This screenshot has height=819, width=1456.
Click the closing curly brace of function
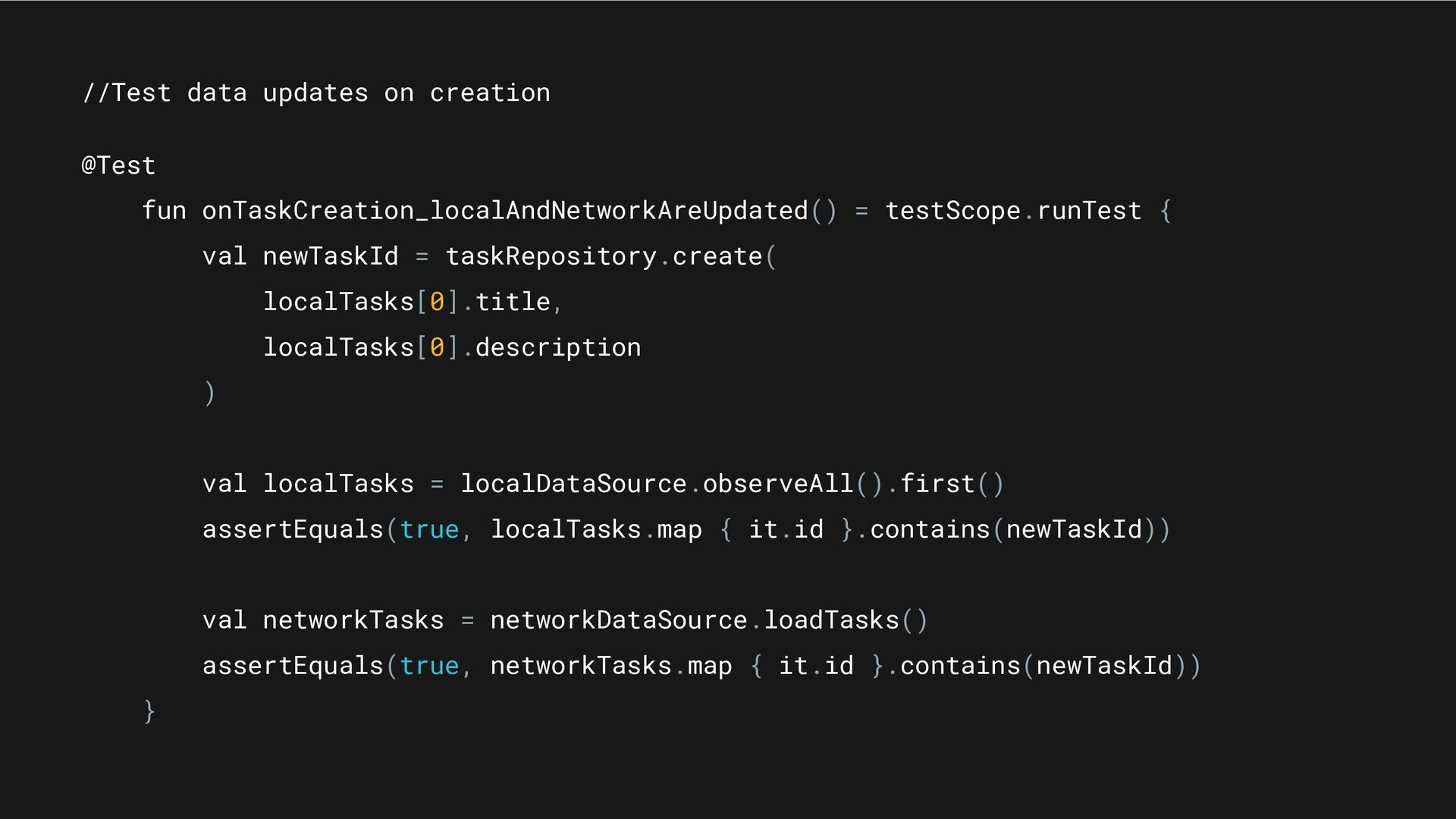(x=149, y=711)
